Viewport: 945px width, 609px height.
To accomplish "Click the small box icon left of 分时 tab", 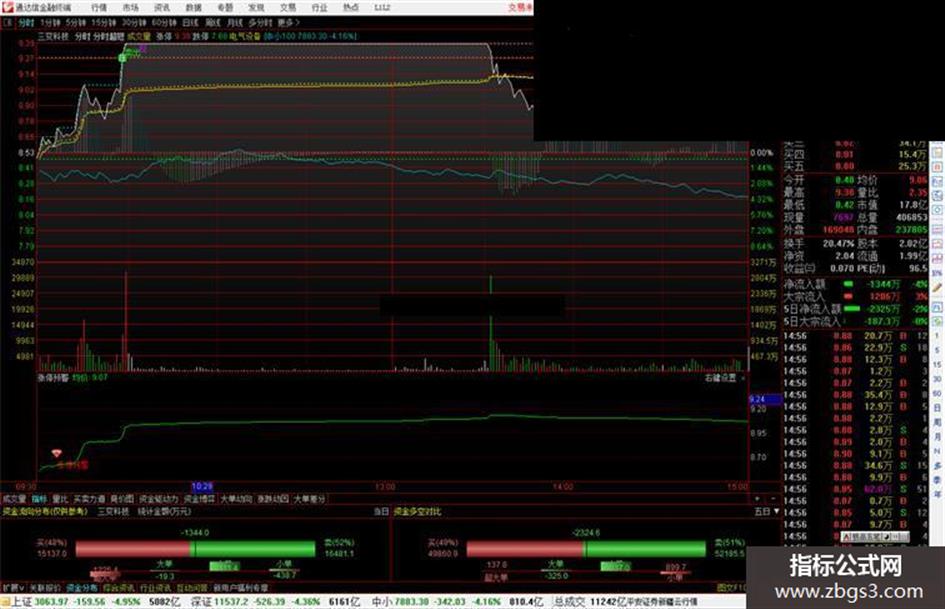I will click(x=7, y=23).
